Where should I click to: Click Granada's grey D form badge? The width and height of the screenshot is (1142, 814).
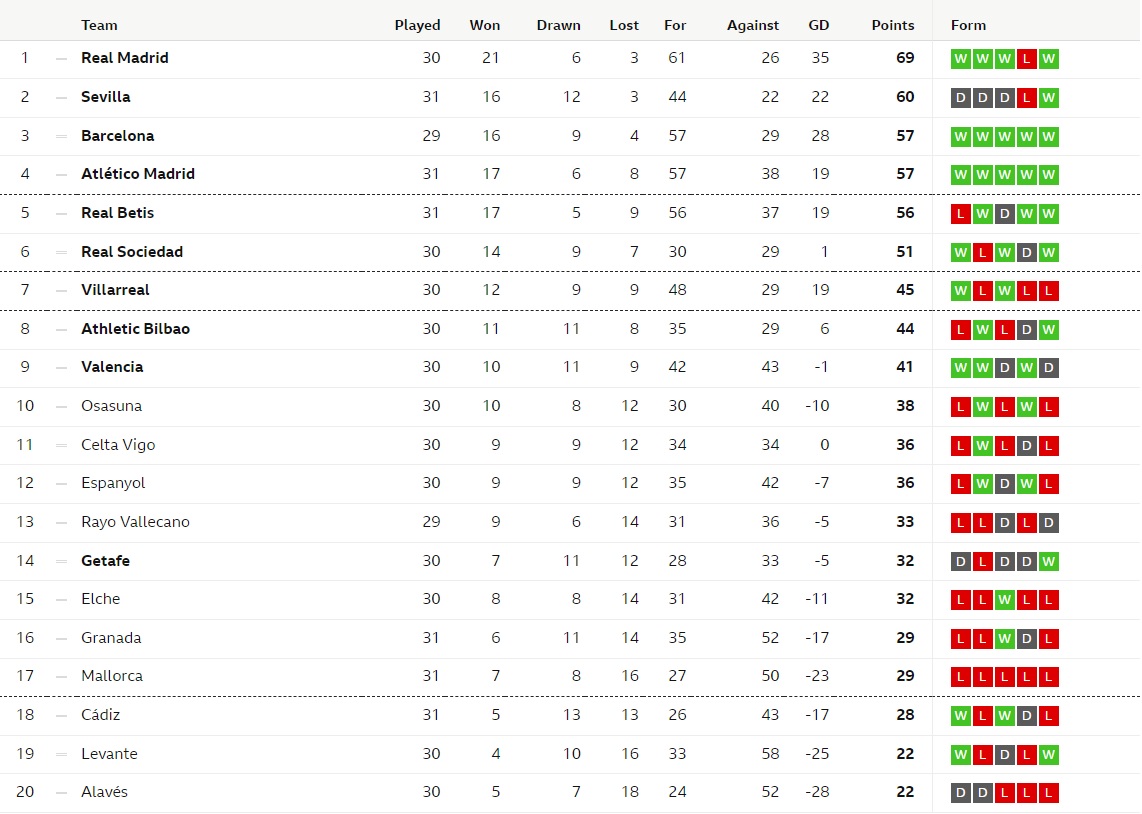coord(1026,639)
